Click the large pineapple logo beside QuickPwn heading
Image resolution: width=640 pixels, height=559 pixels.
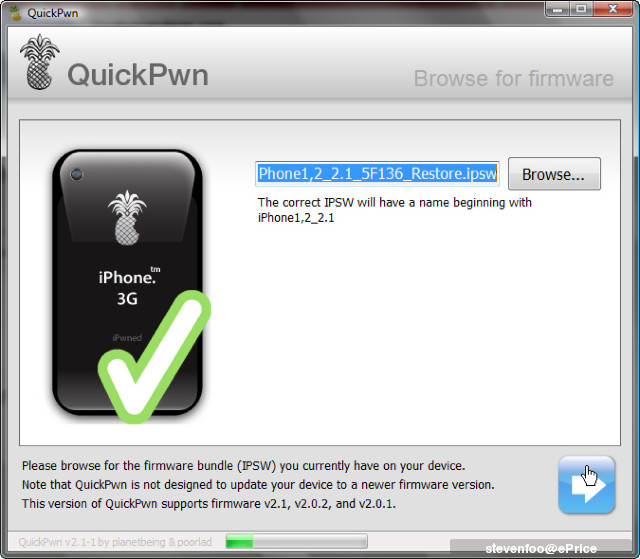coord(39,62)
